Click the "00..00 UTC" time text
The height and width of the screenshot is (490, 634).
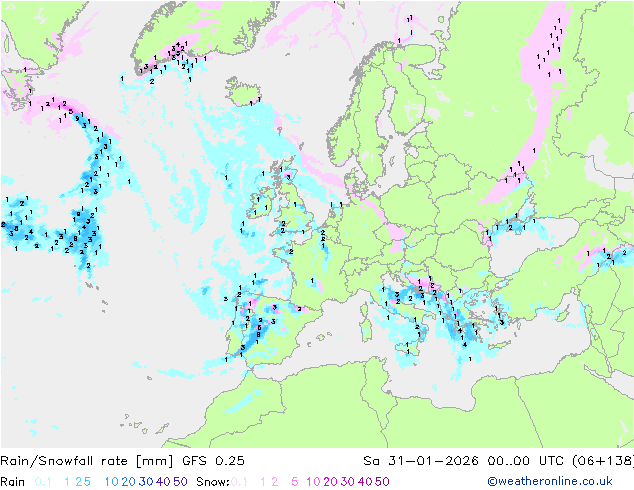pos(526,461)
